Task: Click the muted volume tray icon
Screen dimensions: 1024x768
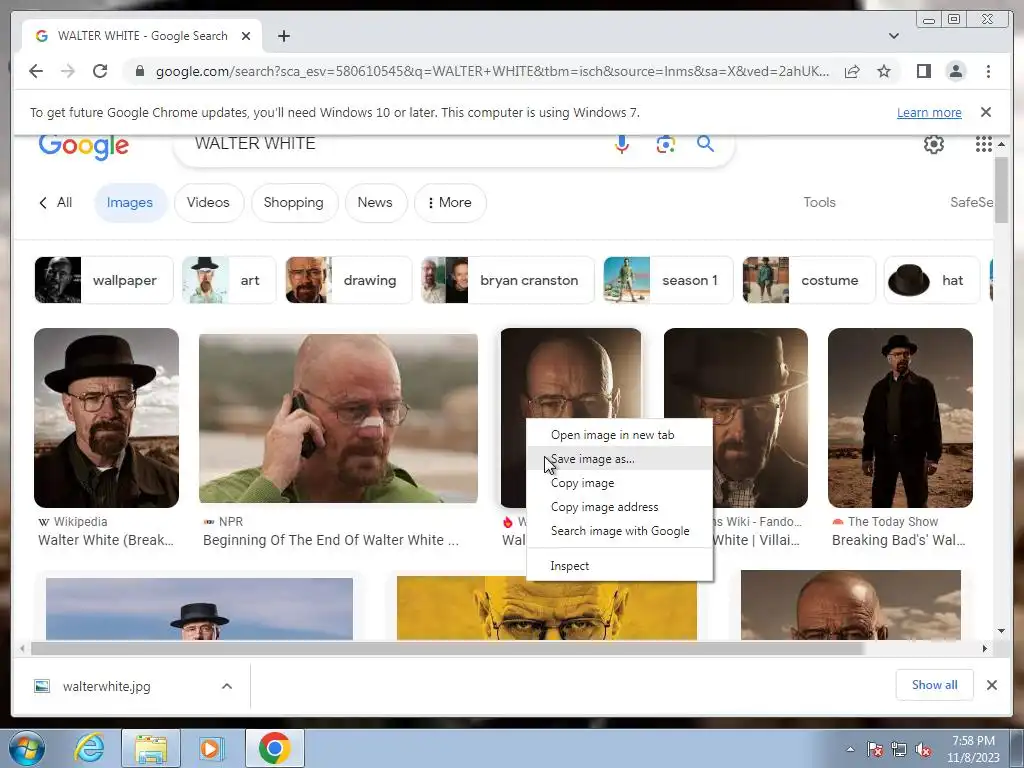Action: (923, 749)
